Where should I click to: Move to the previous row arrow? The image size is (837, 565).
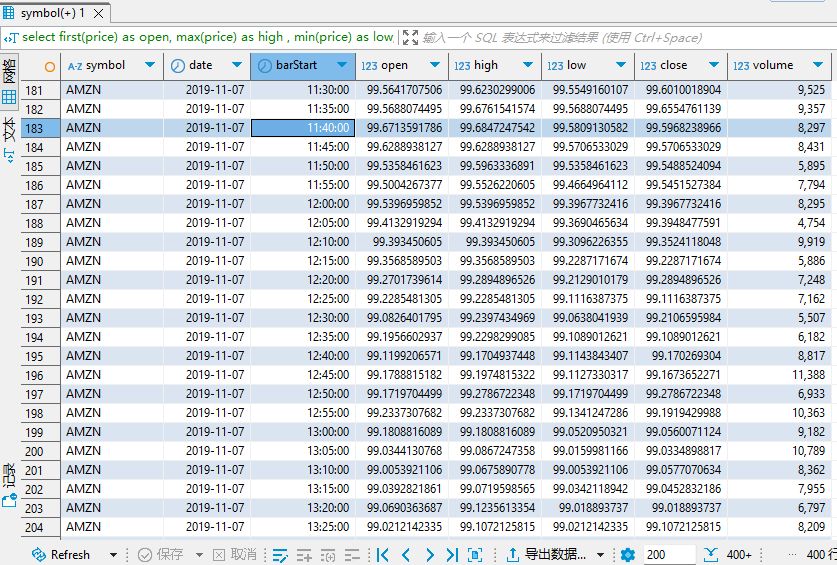coord(406,554)
